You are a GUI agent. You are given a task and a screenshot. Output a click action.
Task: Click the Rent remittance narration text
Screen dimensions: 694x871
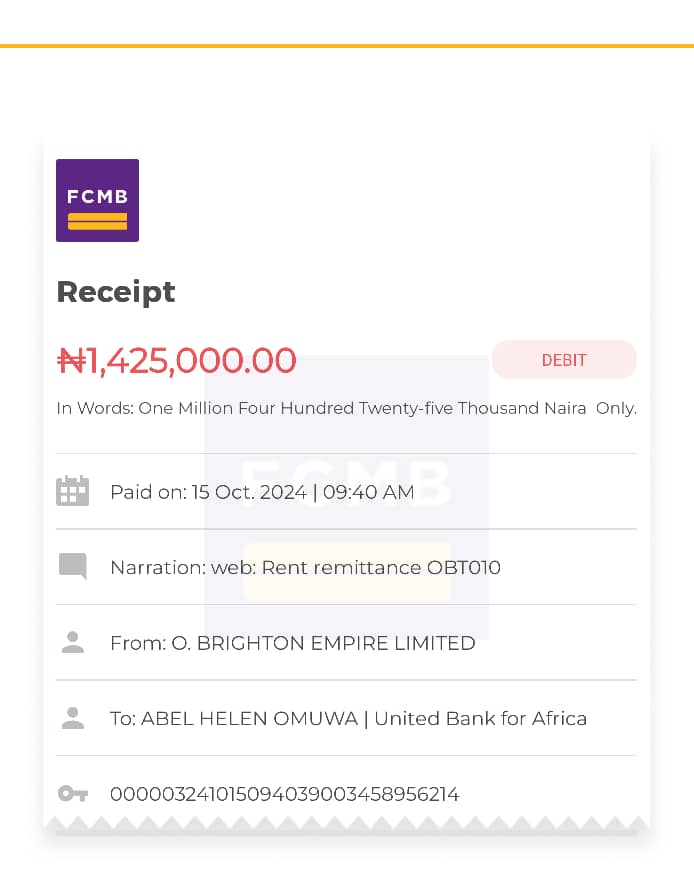pos(342,568)
